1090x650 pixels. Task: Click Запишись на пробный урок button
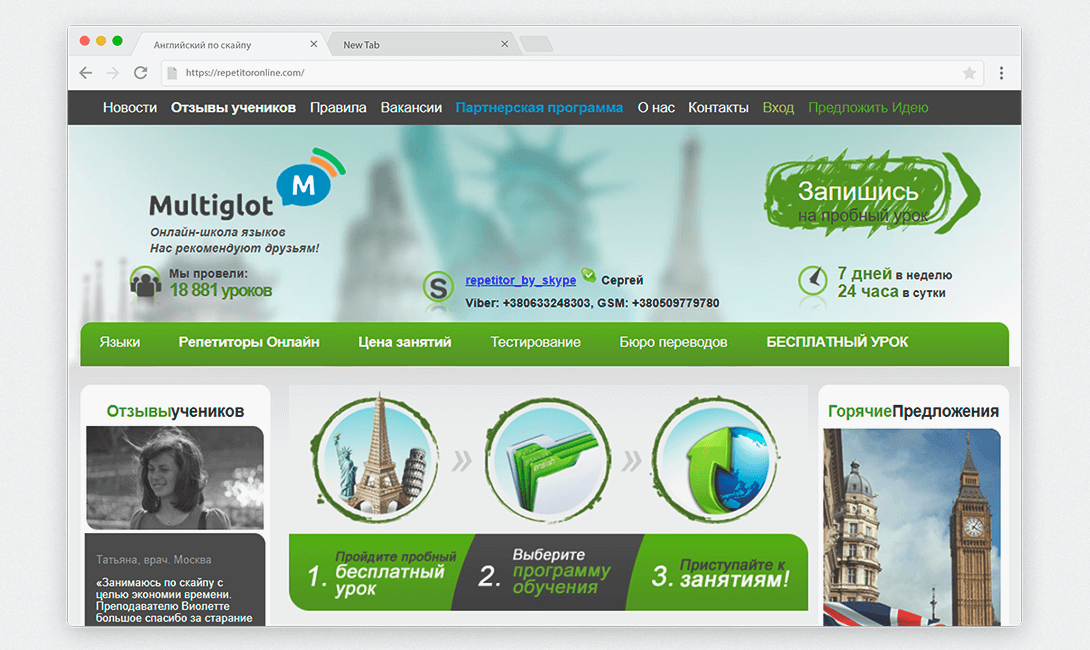click(x=872, y=194)
